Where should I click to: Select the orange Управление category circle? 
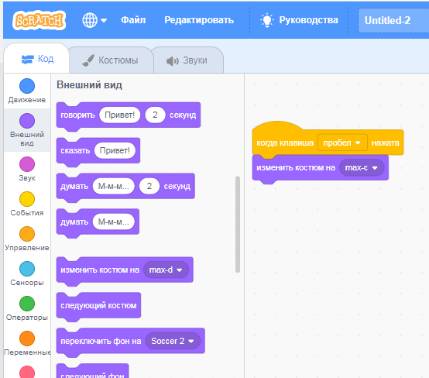pyautogui.click(x=27, y=234)
